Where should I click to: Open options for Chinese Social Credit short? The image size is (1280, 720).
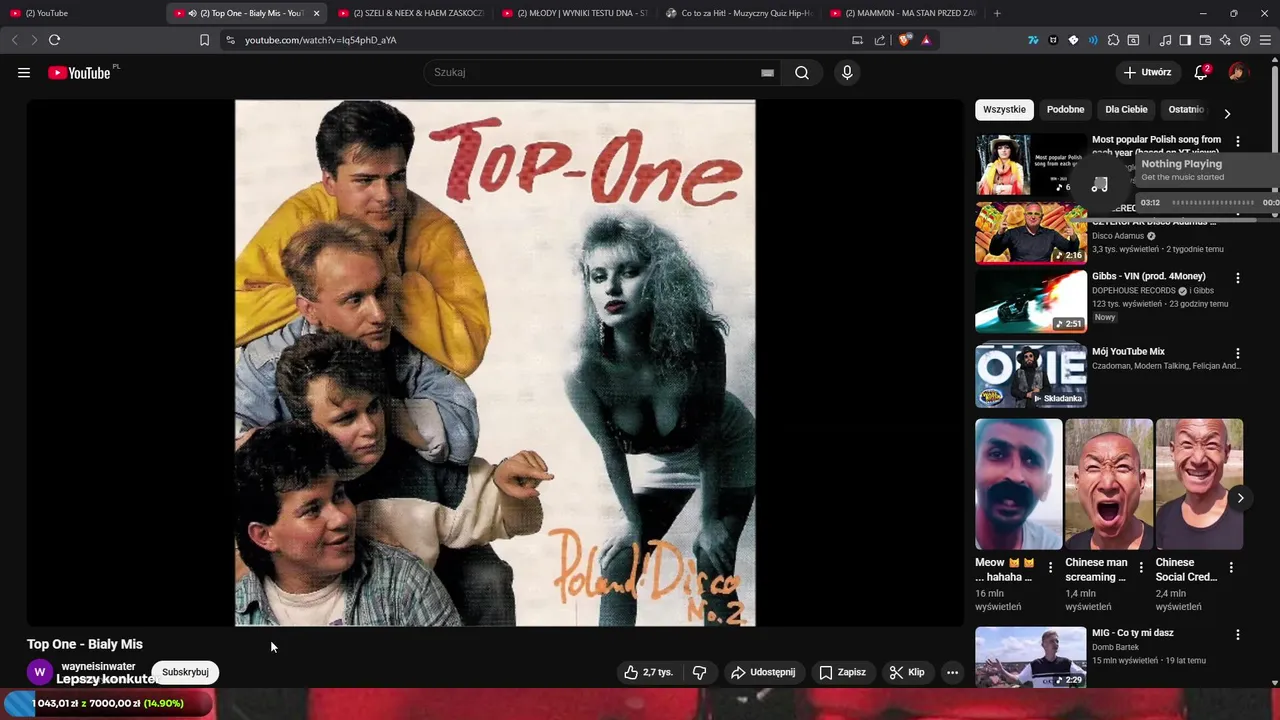pyautogui.click(x=1231, y=567)
